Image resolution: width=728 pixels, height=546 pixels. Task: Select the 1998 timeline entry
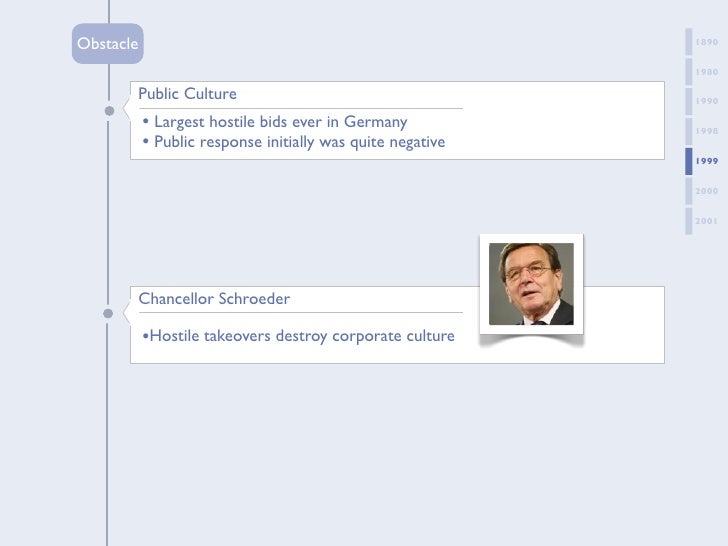pos(707,131)
